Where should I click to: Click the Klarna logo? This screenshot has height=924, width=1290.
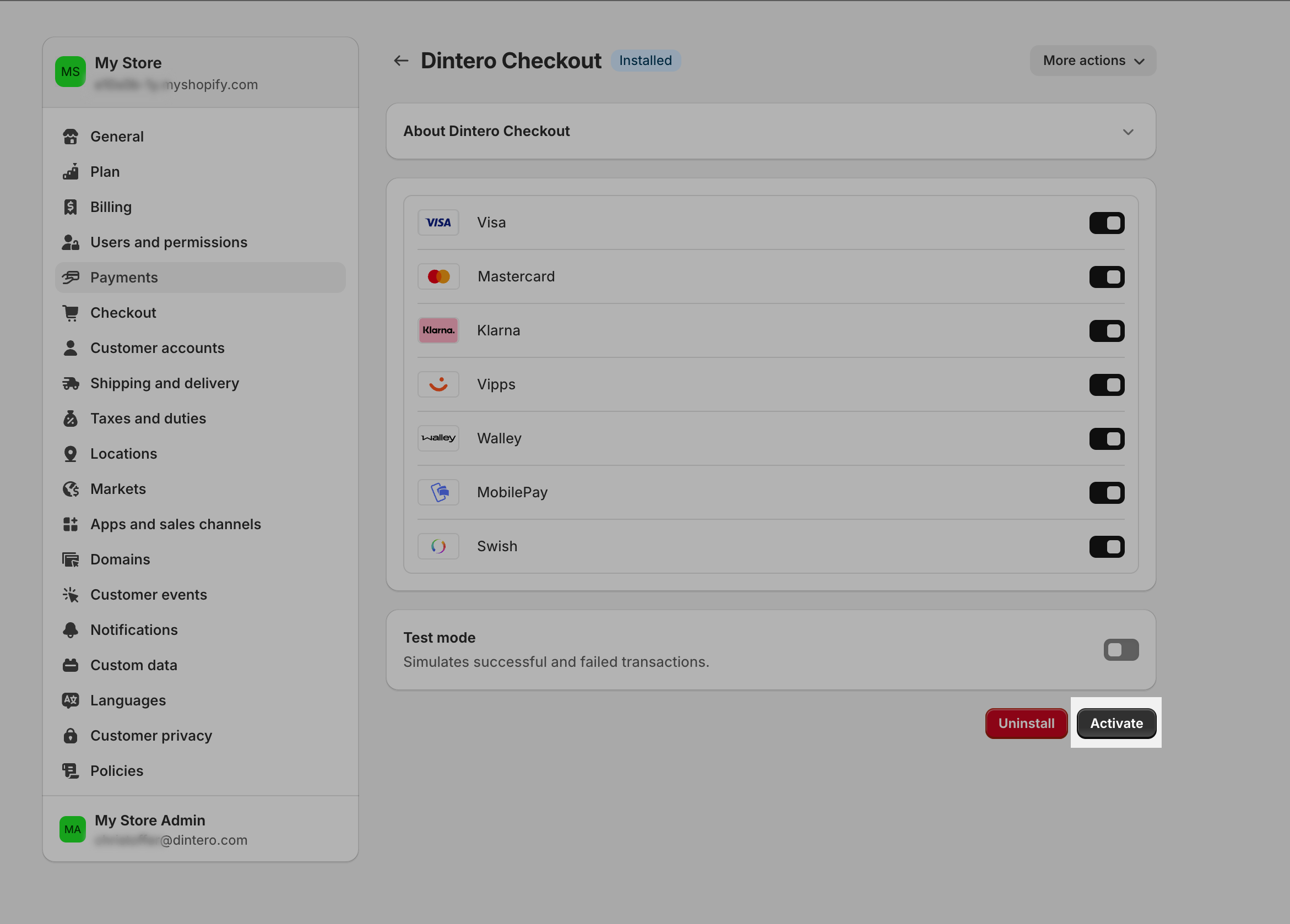point(438,330)
